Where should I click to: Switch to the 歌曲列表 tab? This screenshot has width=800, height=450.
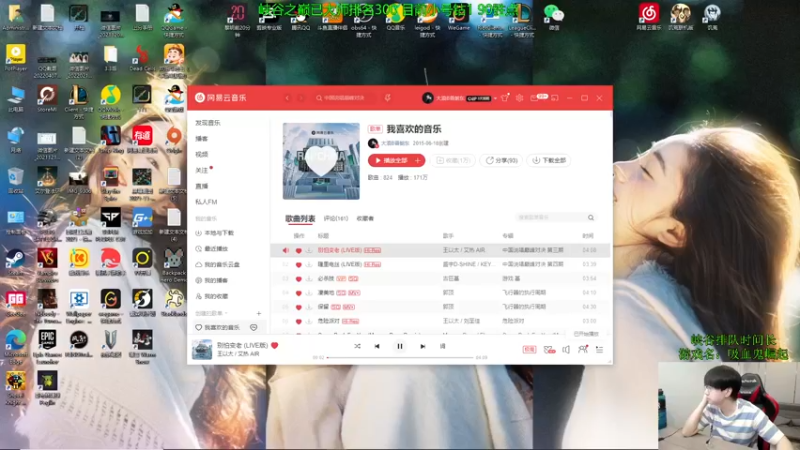click(x=300, y=218)
